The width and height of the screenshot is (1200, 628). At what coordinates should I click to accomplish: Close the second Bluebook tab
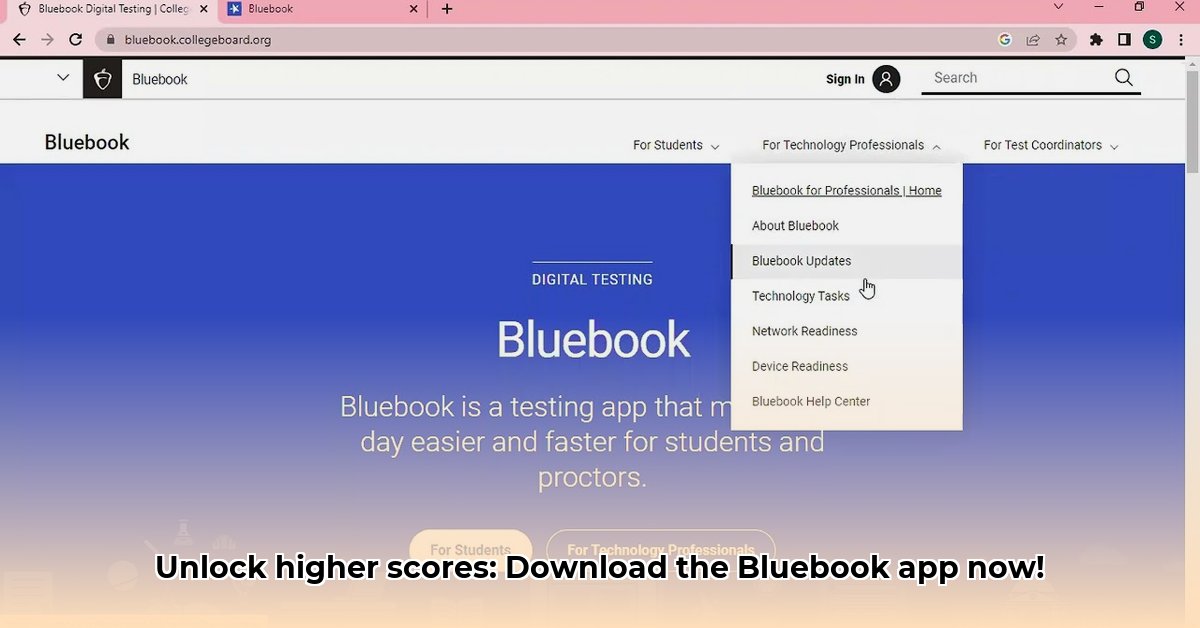pos(414,9)
